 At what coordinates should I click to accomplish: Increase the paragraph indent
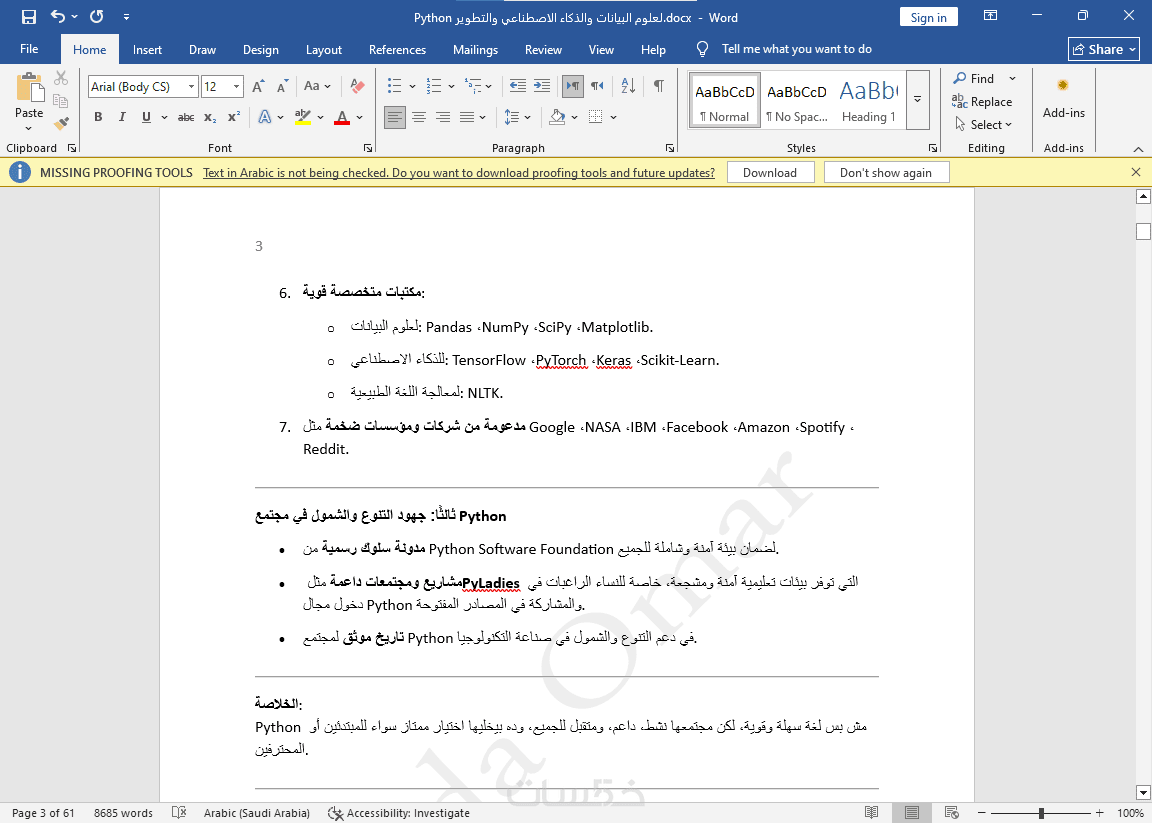541,86
